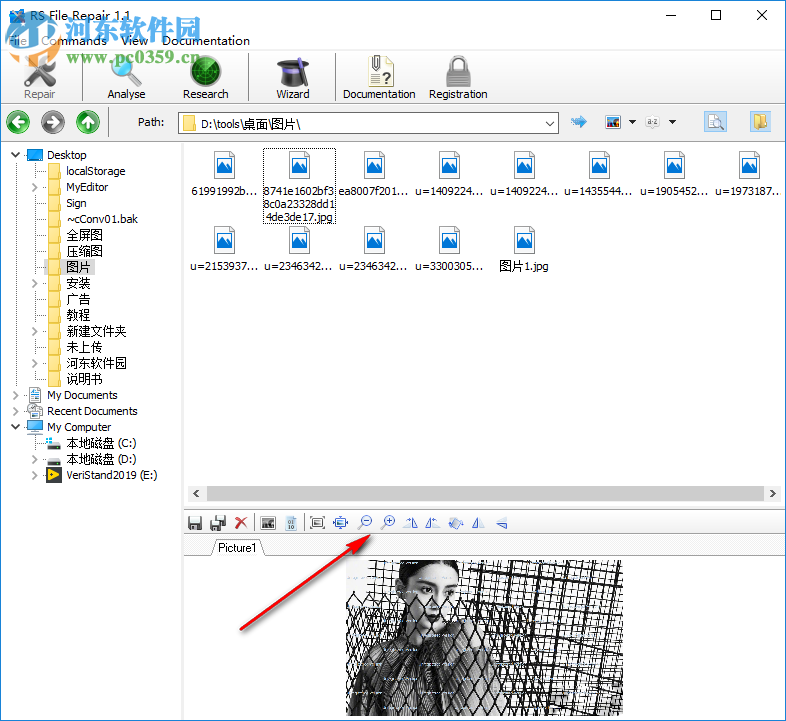Launch the Analyse tool

pyautogui.click(x=126, y=78)
